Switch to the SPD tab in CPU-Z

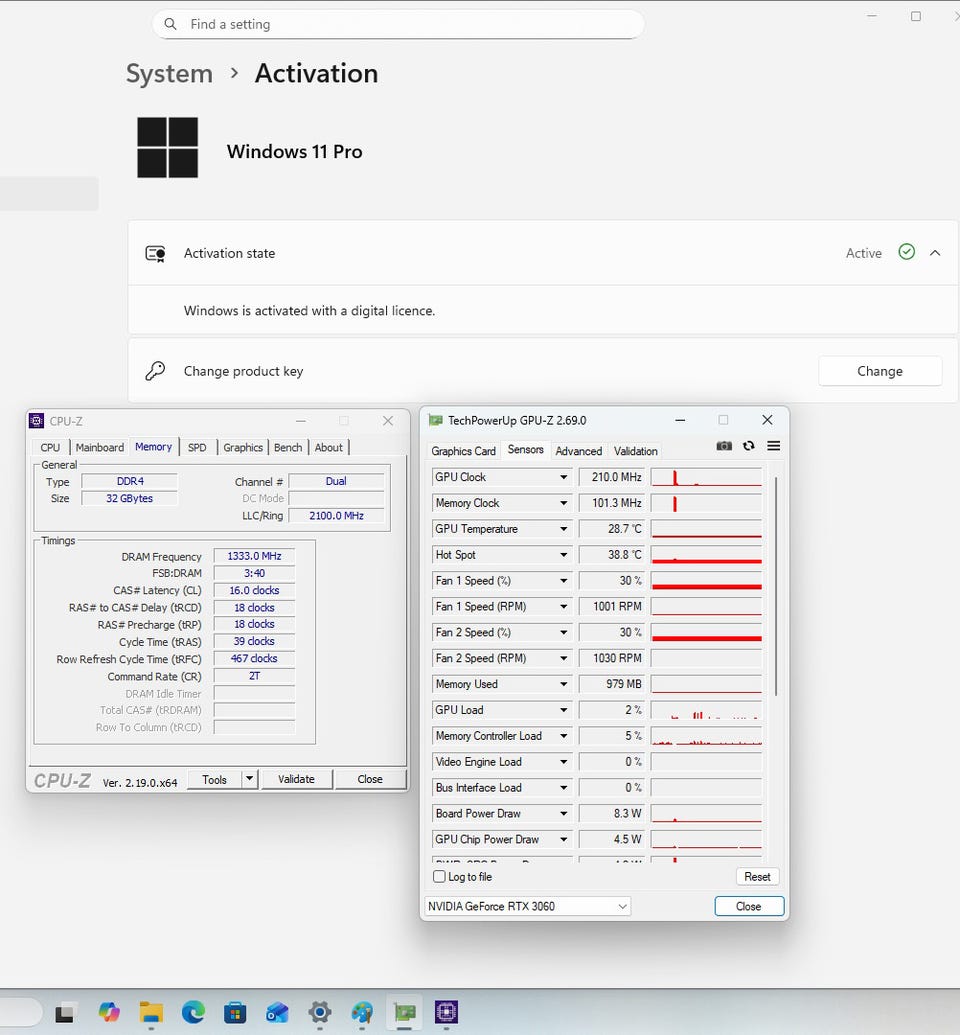point(197,447)
